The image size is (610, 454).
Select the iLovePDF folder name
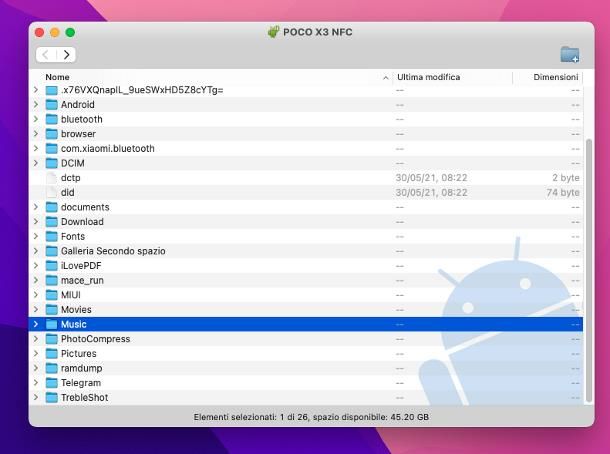[81, 266]
